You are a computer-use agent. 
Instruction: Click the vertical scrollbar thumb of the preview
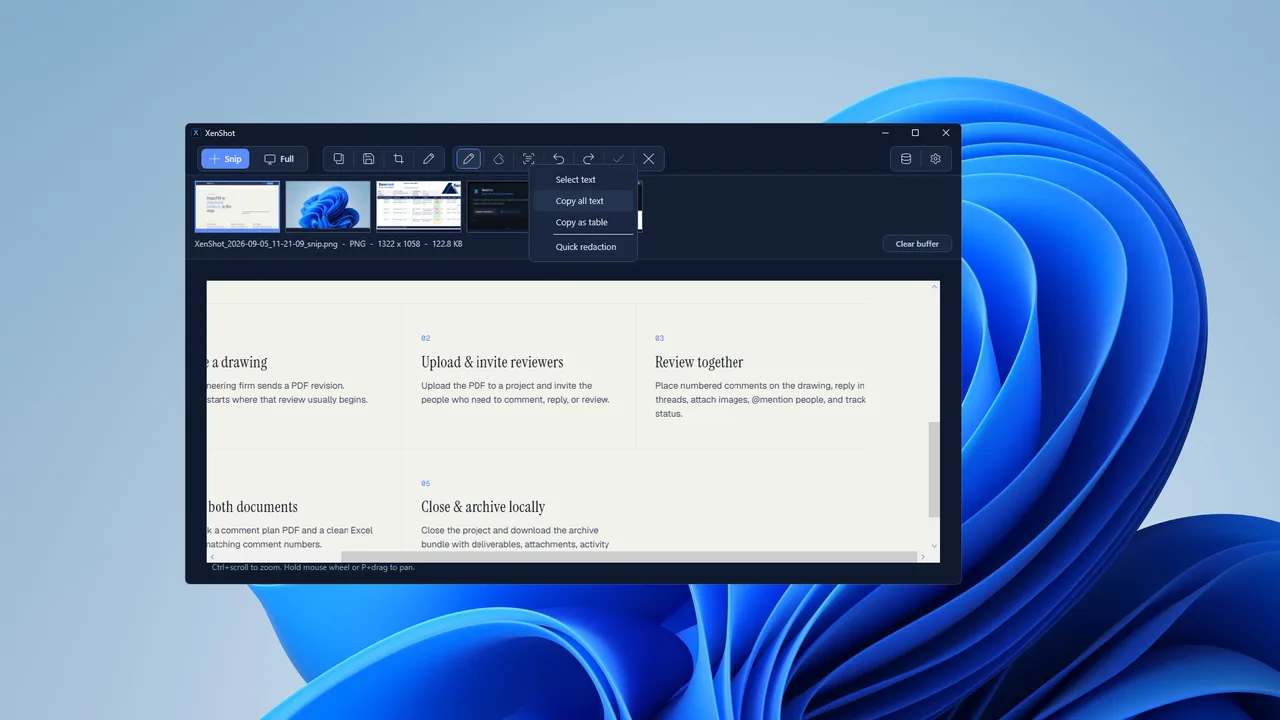click(934, 469)
